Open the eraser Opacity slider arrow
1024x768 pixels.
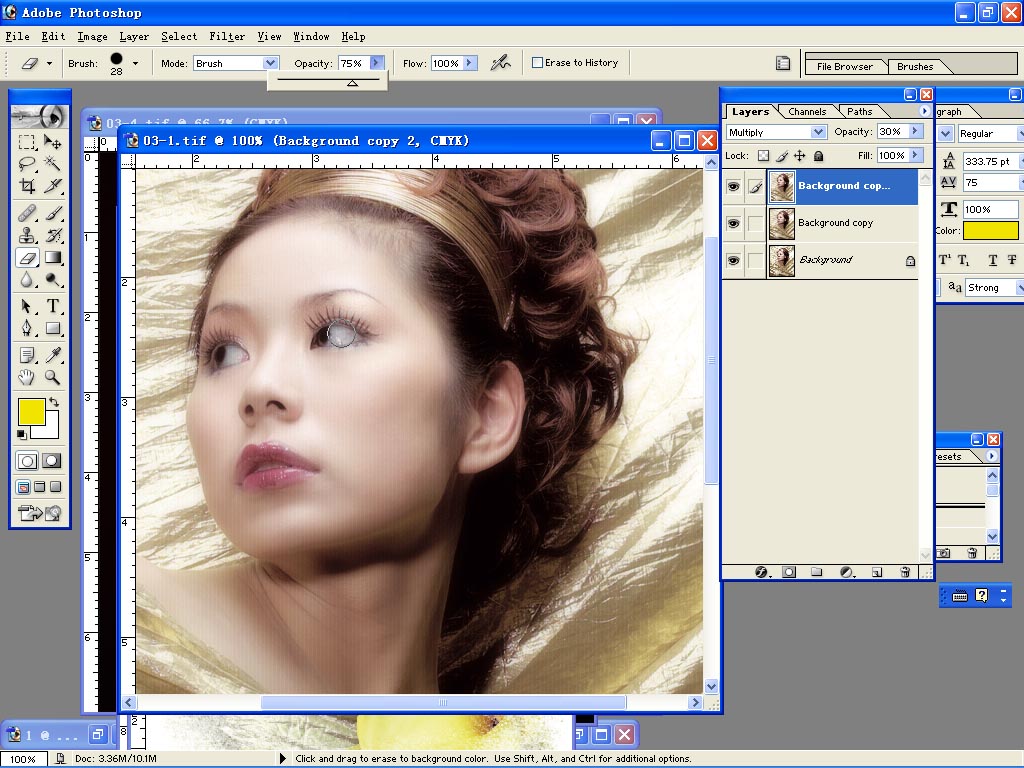point(377,63)
